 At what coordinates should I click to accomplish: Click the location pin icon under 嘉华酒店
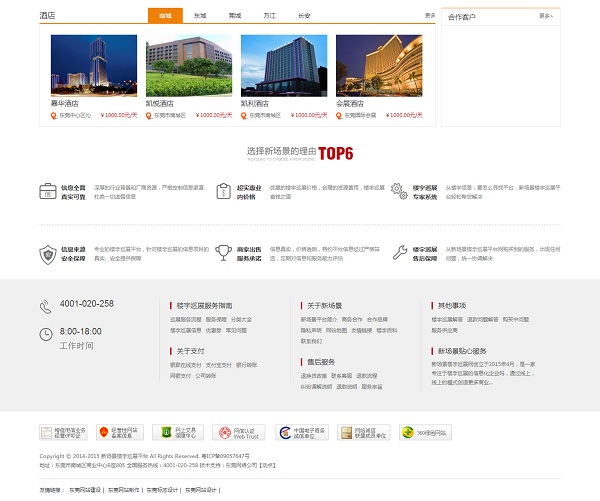[53, 115]
